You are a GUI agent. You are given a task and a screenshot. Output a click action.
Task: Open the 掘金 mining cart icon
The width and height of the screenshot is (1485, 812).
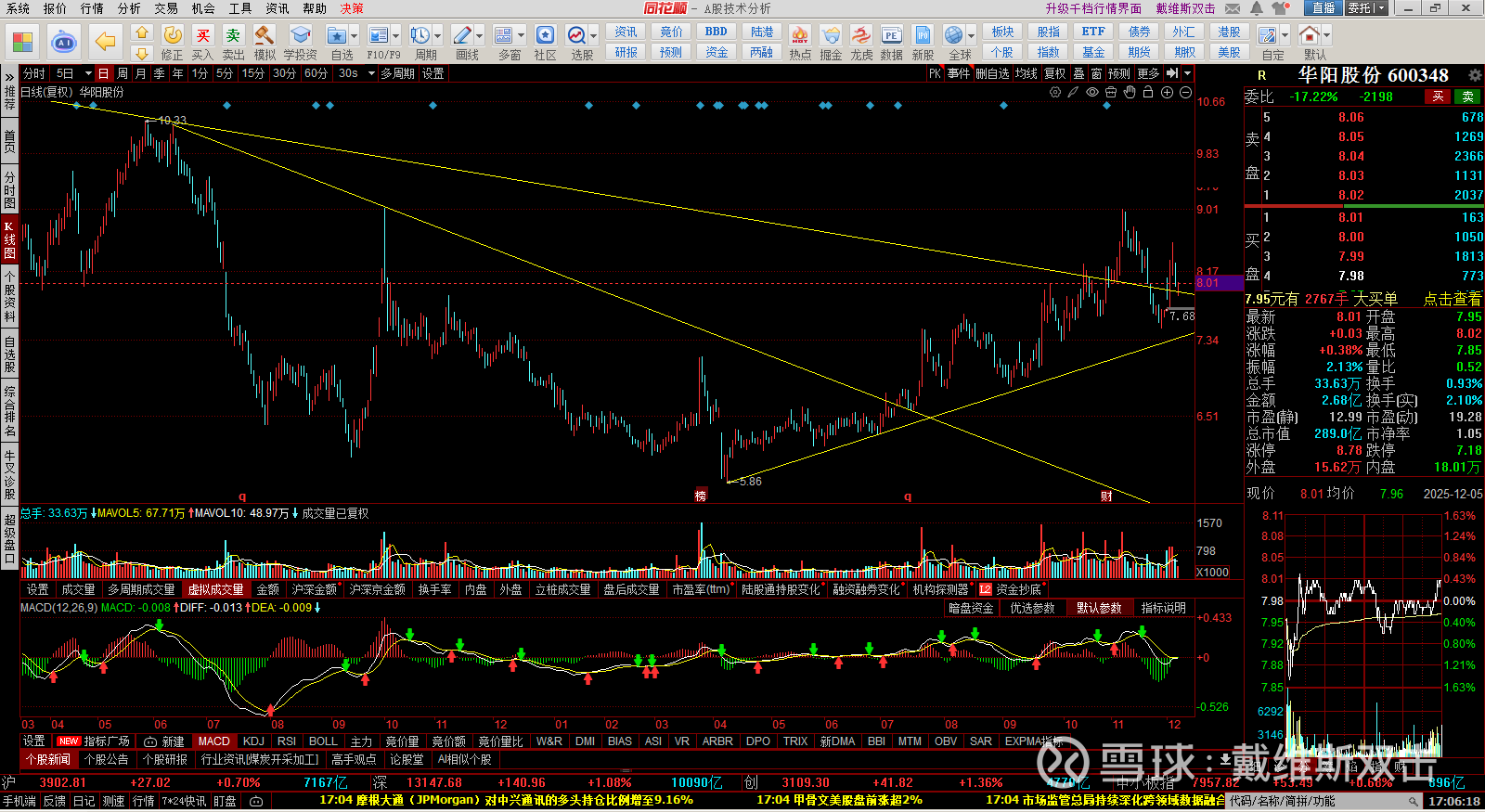pyautogui.click(x=831, y=35)
